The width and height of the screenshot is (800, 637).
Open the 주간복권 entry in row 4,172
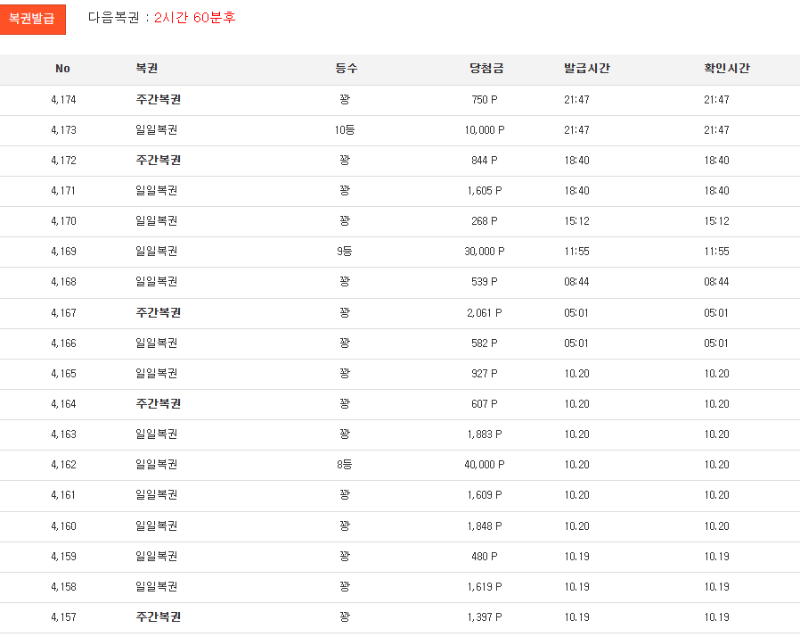pyautogui.click(x=157, y=161)
